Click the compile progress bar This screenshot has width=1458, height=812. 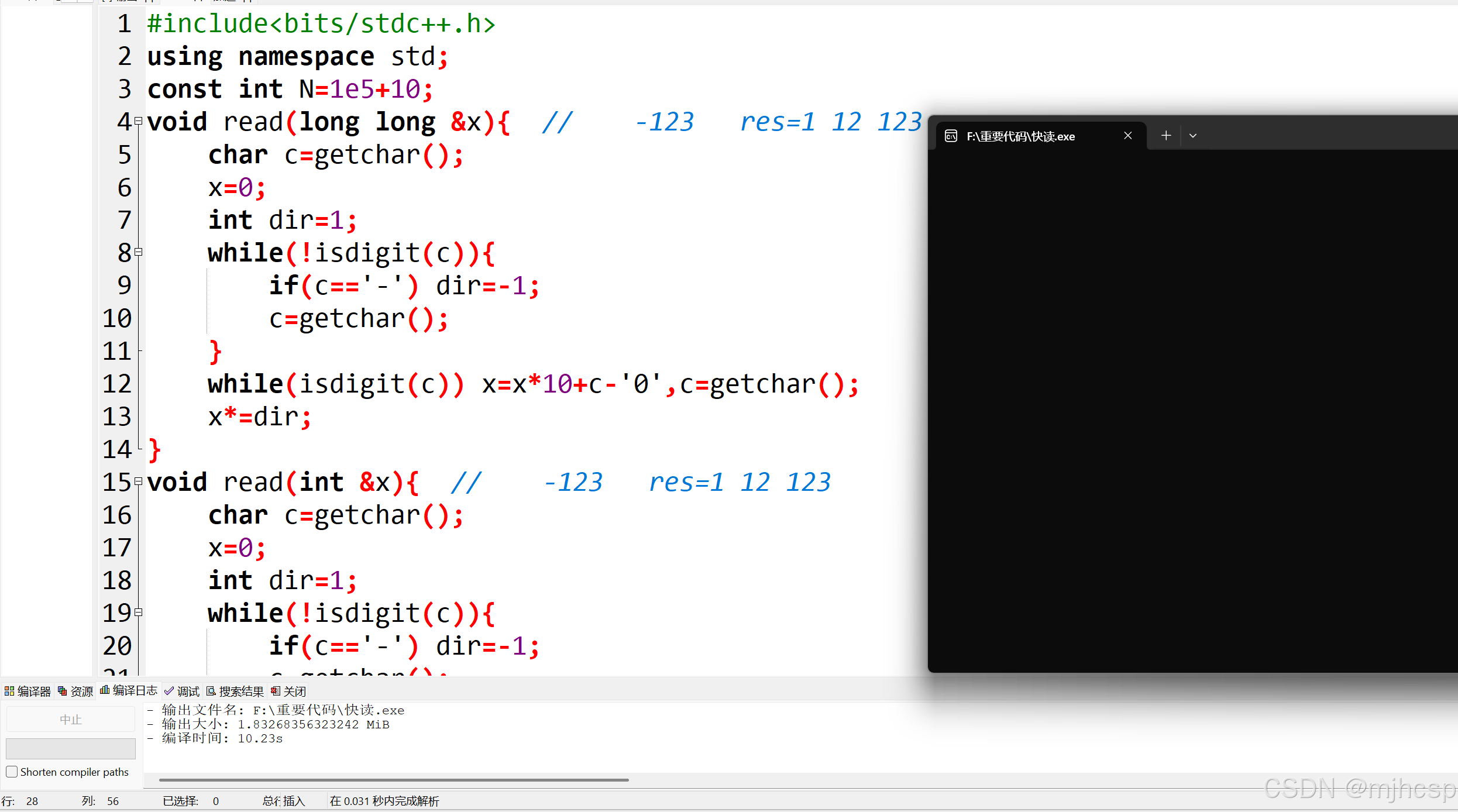70,749
